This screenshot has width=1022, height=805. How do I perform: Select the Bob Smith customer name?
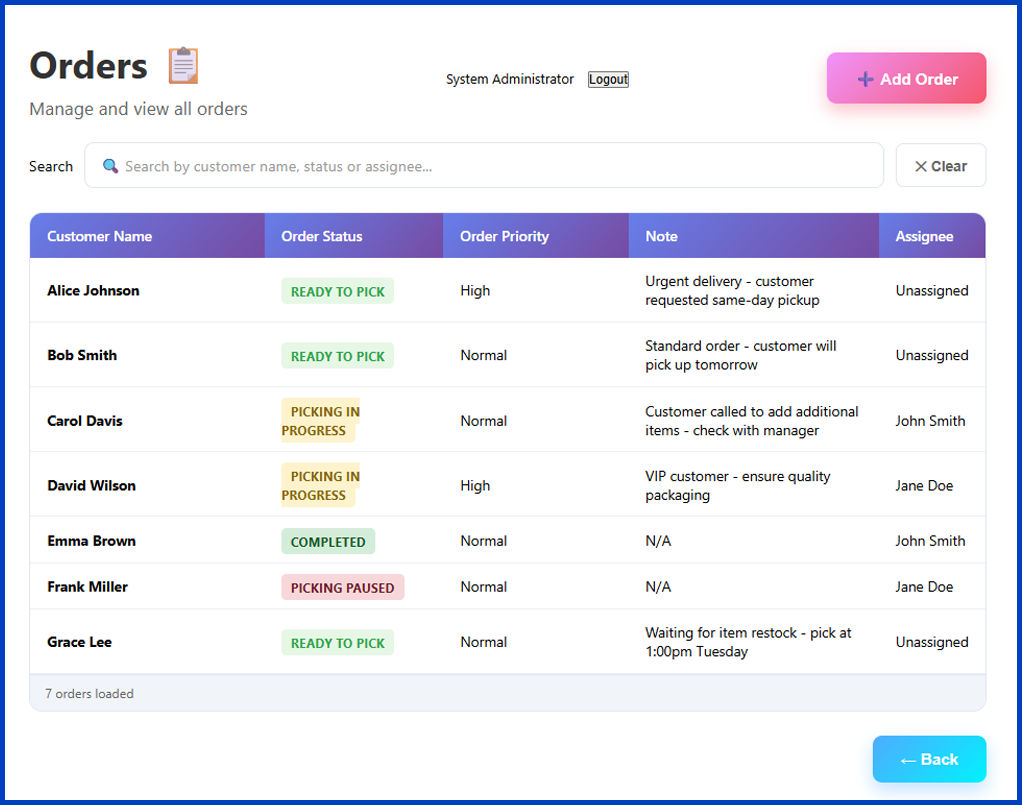[82, 355]
